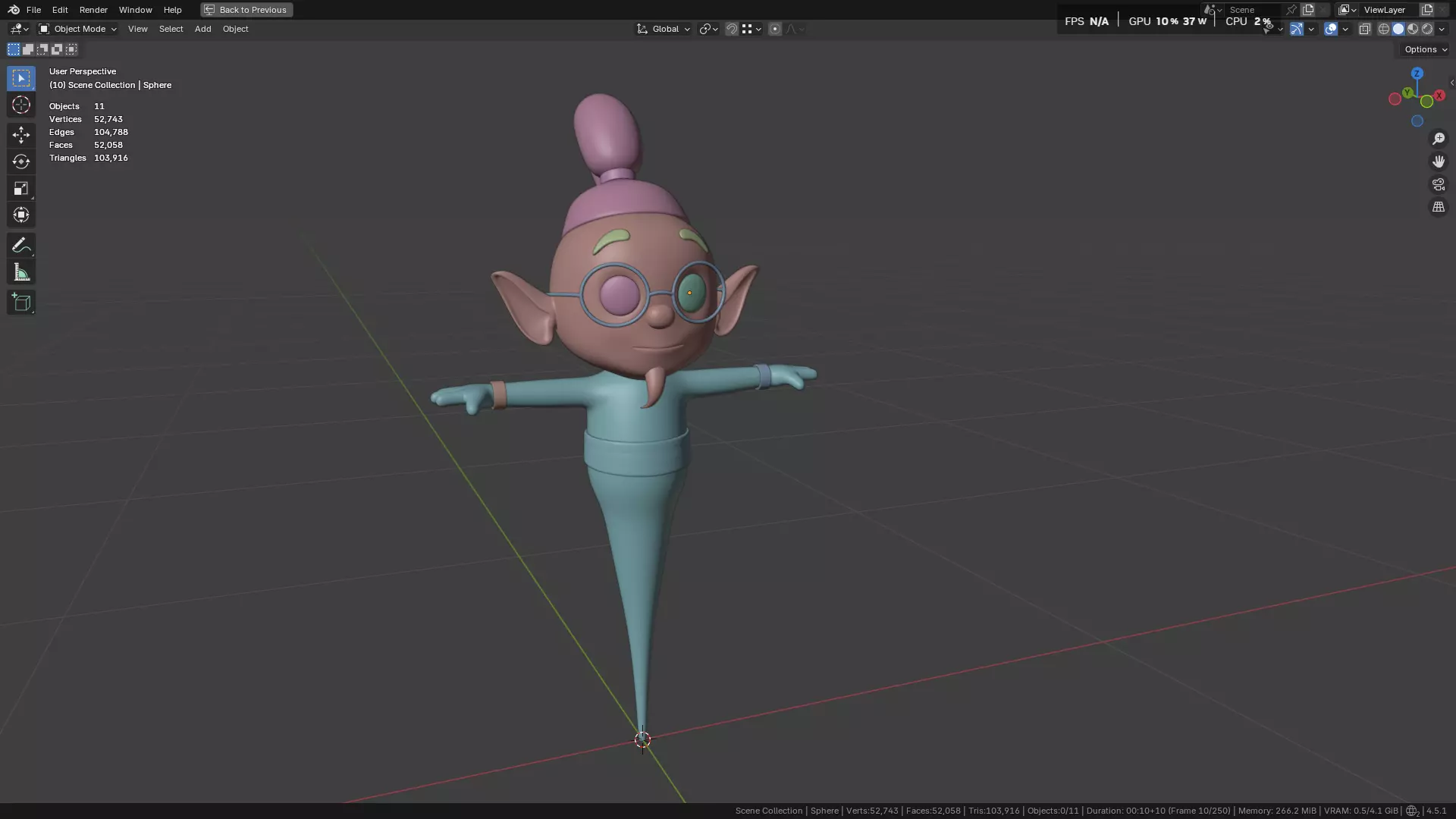This screenshot has height=819, width=1456.
Task: Click the Back to Previous button
Action: (246, 10)
